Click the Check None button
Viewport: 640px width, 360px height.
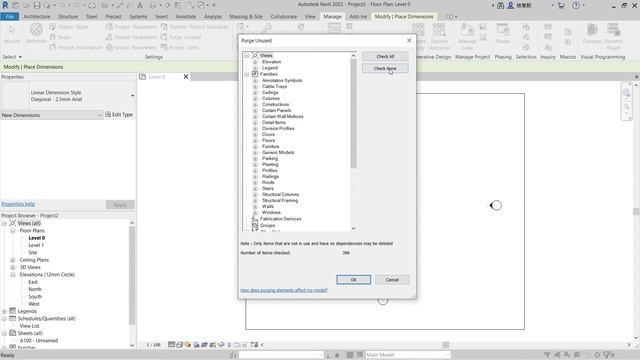click(x=385, y=68)
